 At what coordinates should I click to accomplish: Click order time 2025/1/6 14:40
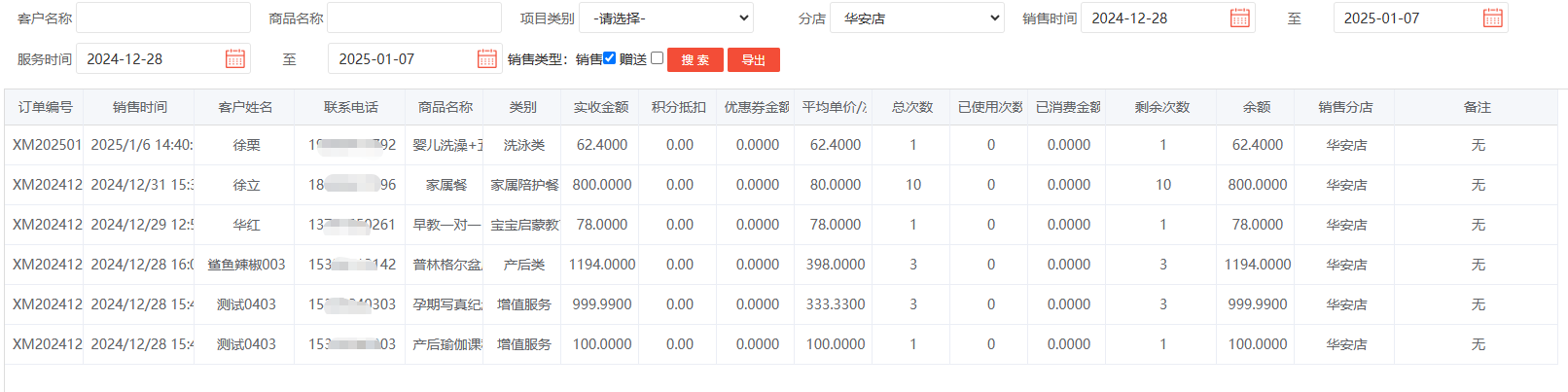pos(141,145)
